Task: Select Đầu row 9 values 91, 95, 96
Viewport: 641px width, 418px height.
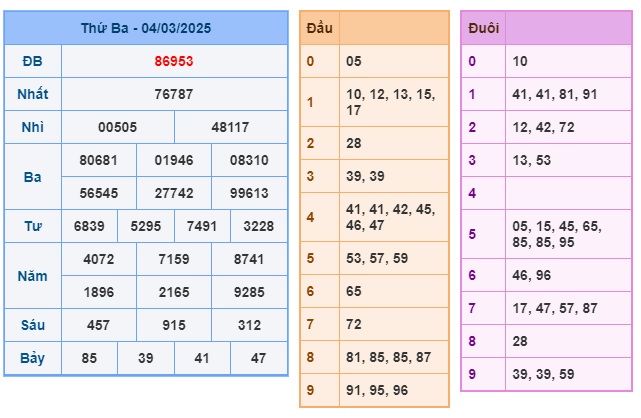Action: point(377,390)
